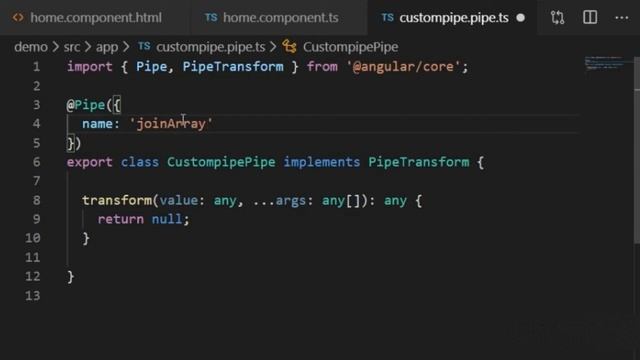Open the compare changes icon
This screenshot has height=360, width=640.
[x=557, y=18]
